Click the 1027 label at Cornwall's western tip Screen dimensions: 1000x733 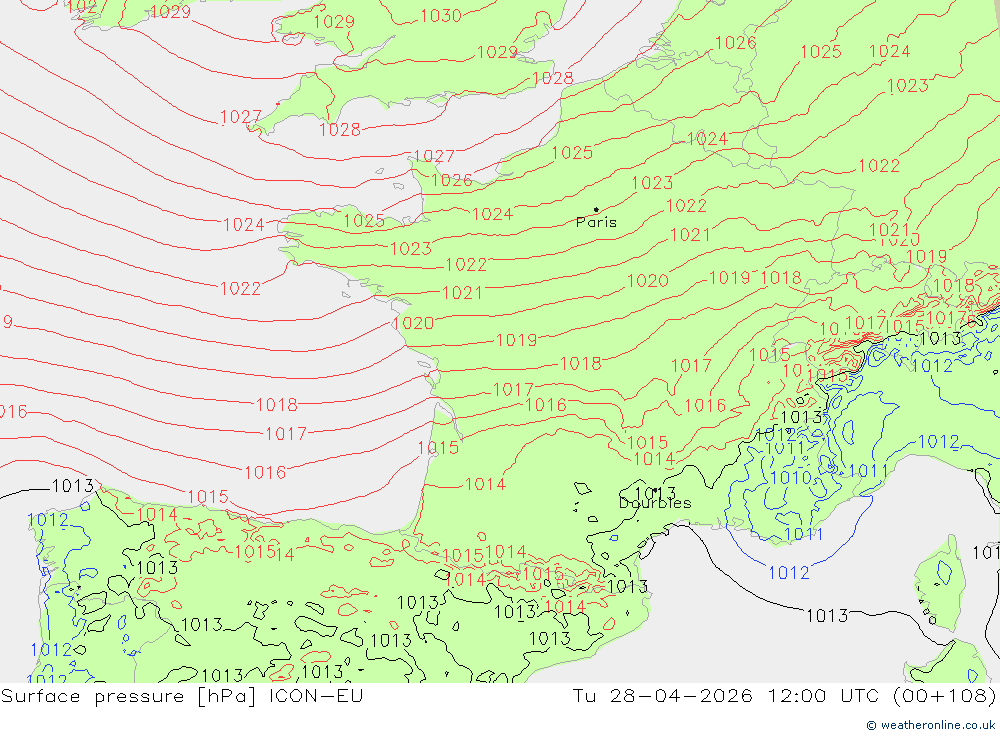pyautogui.click(x=240, y=117)
